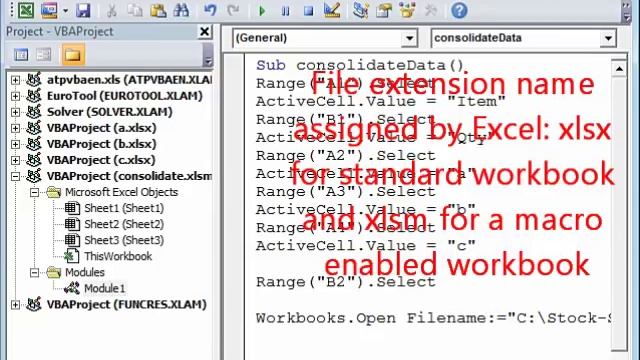Viewport: 640px width, 360px height.
Task: Click the Range("B2").Select code line
Action: pos(346,282)
